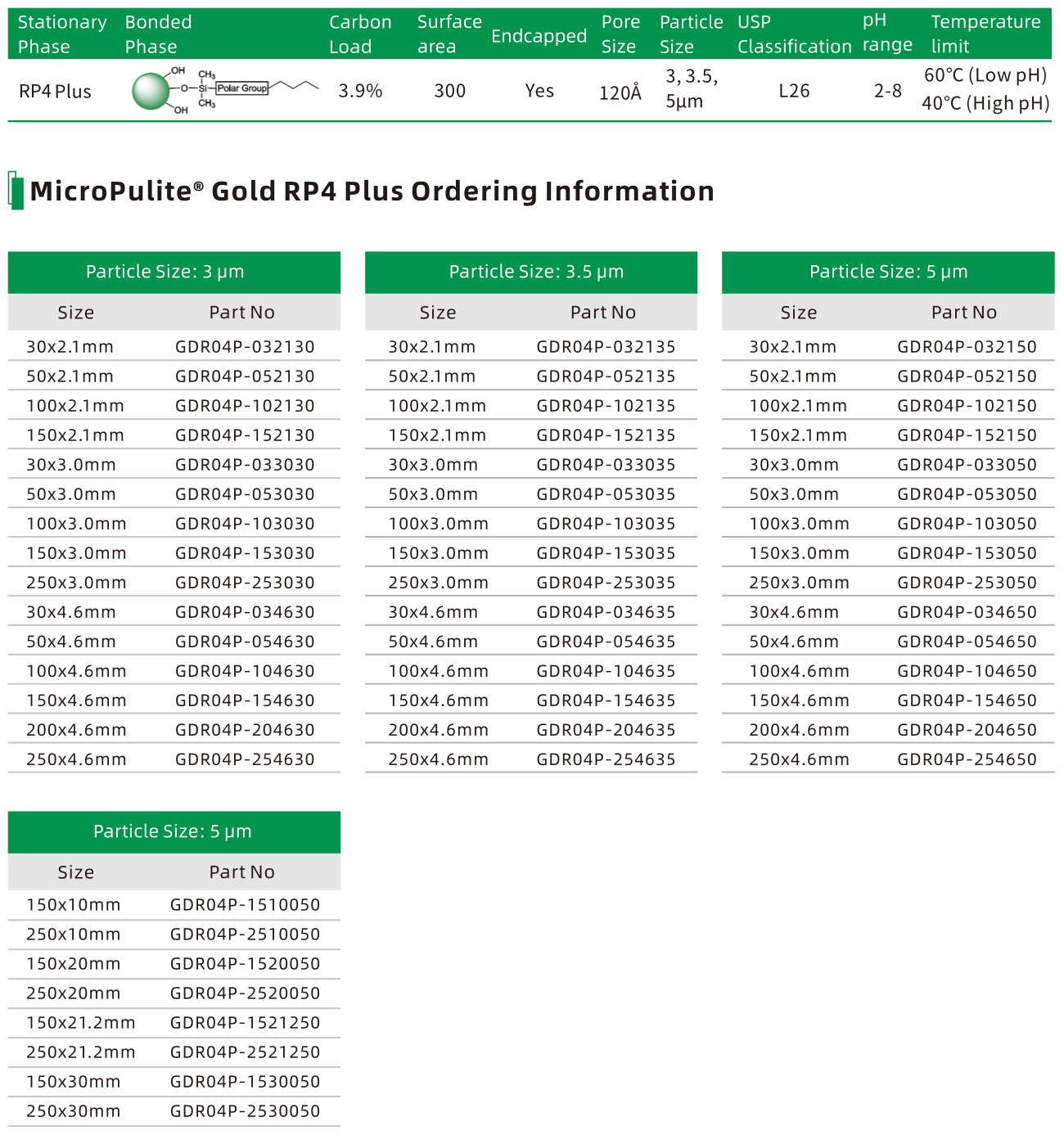Click the bonded phase structure diagram
1064x1144 pixels.
click(x=226, y=89)
